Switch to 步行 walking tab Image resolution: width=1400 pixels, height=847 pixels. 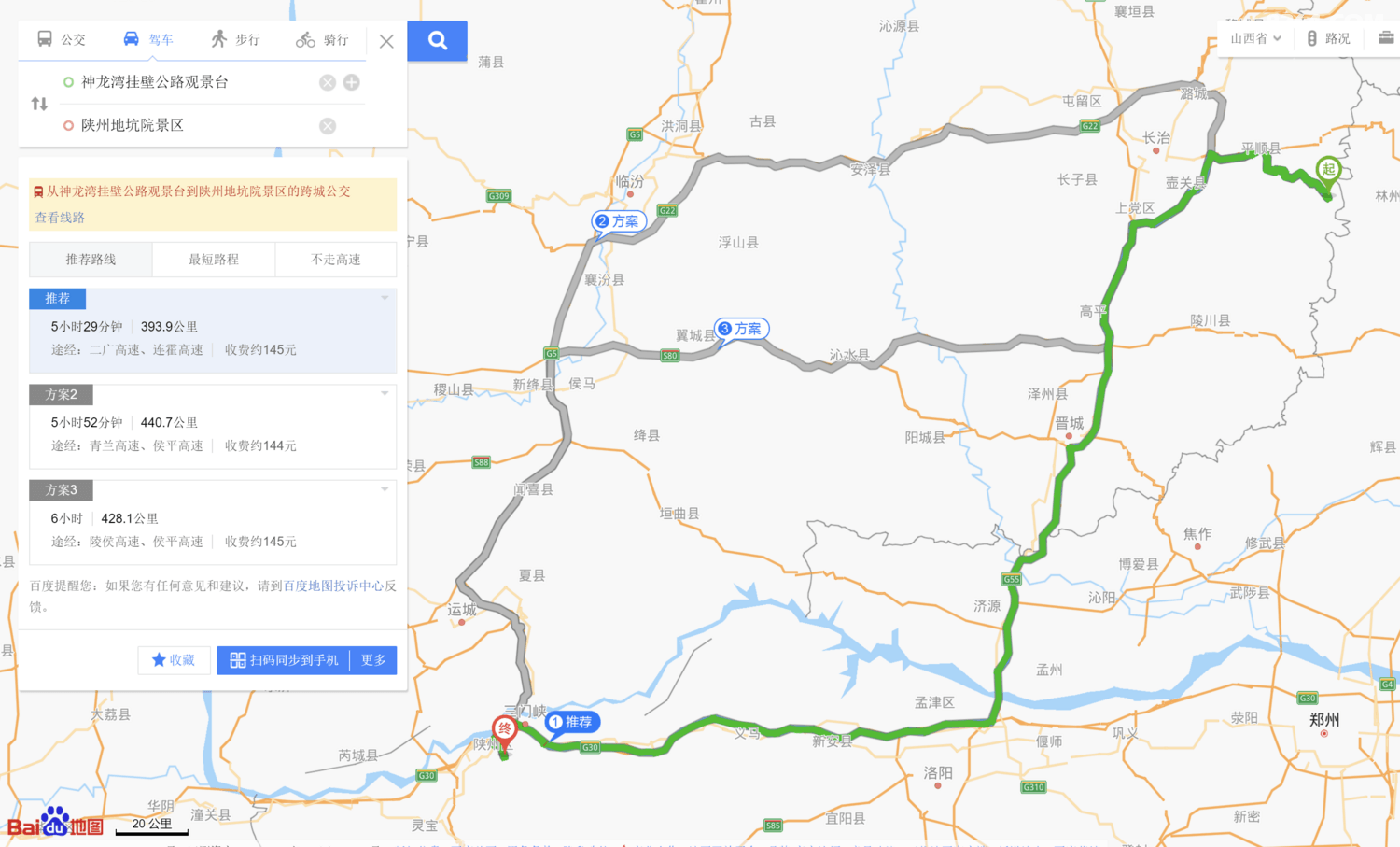tap(235, 39)
